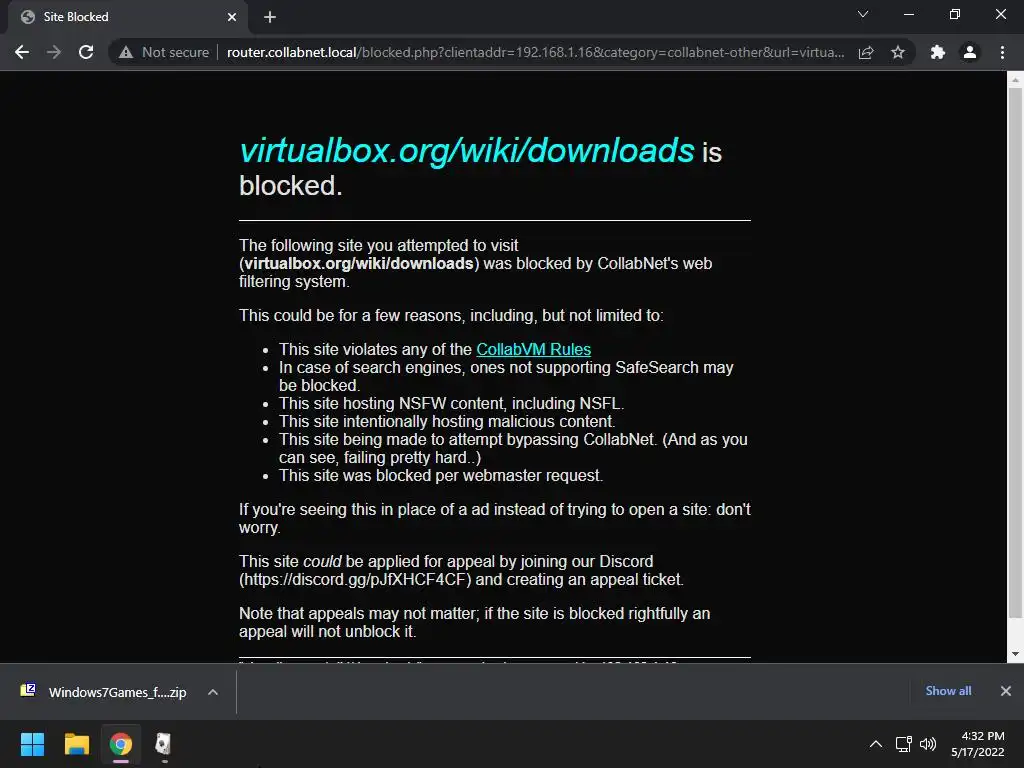Screen dimensions: 1024x768
Task: Click bold virtualbox.org/wiki/downloads text in paragraph
Action: (359, 264)
